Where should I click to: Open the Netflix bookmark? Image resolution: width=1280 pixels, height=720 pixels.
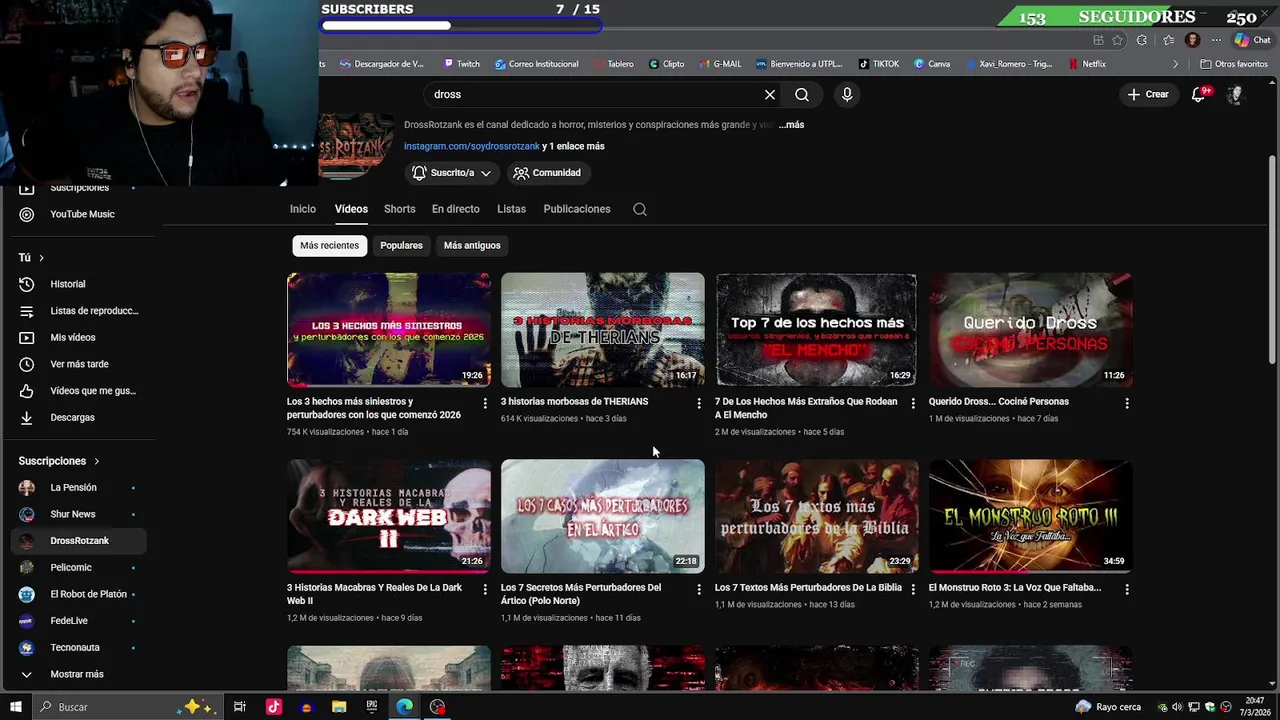(x=1087, y=64)
